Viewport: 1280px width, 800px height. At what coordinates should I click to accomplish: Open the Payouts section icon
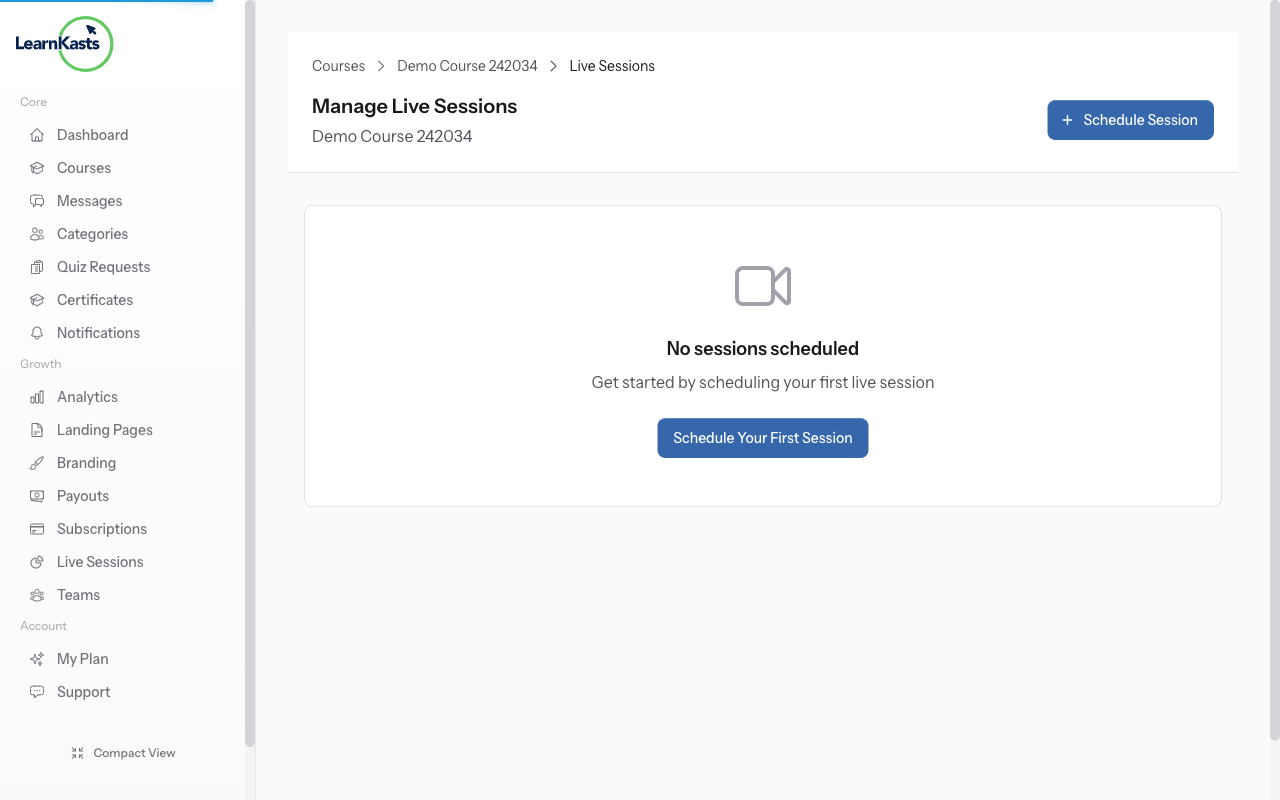coord(37,495)
